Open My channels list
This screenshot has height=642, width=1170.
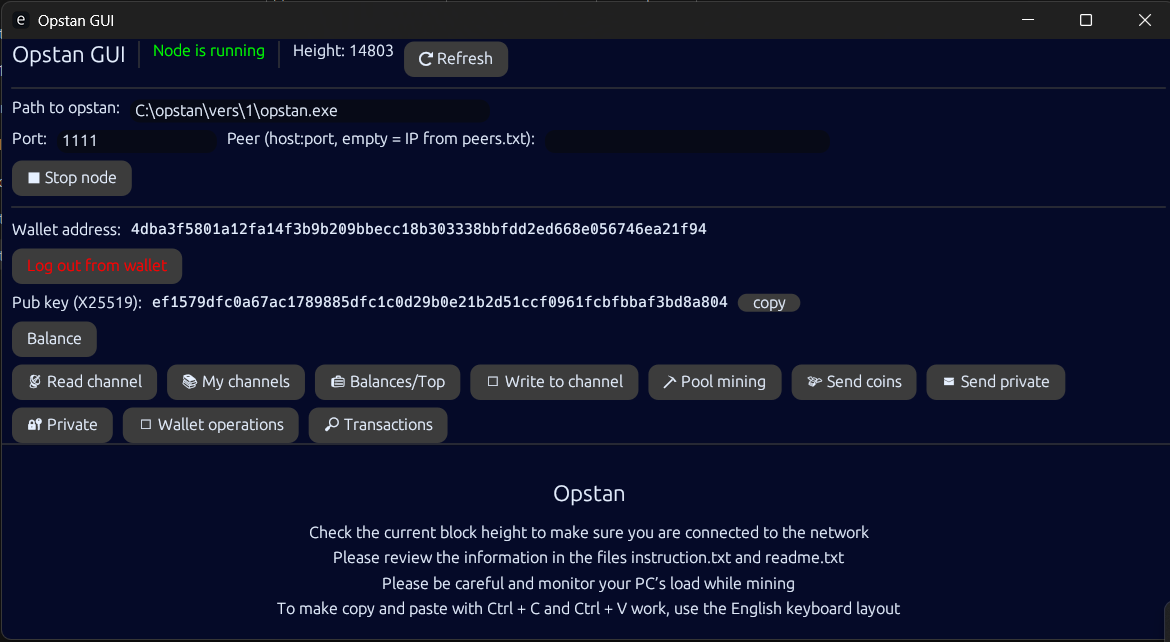[x=235, y=382]
